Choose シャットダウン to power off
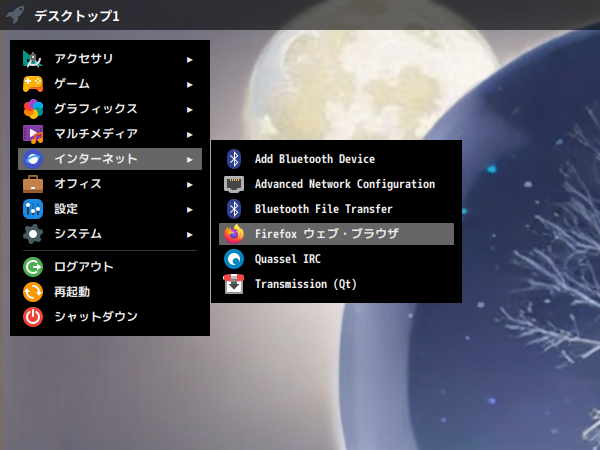 click(110, 317)
